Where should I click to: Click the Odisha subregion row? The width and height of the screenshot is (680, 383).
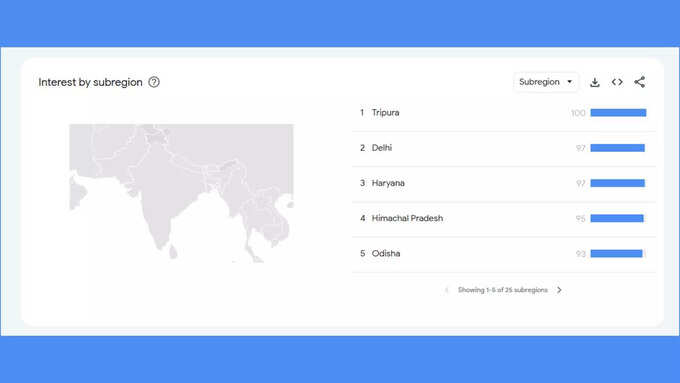tap(504, 254)
